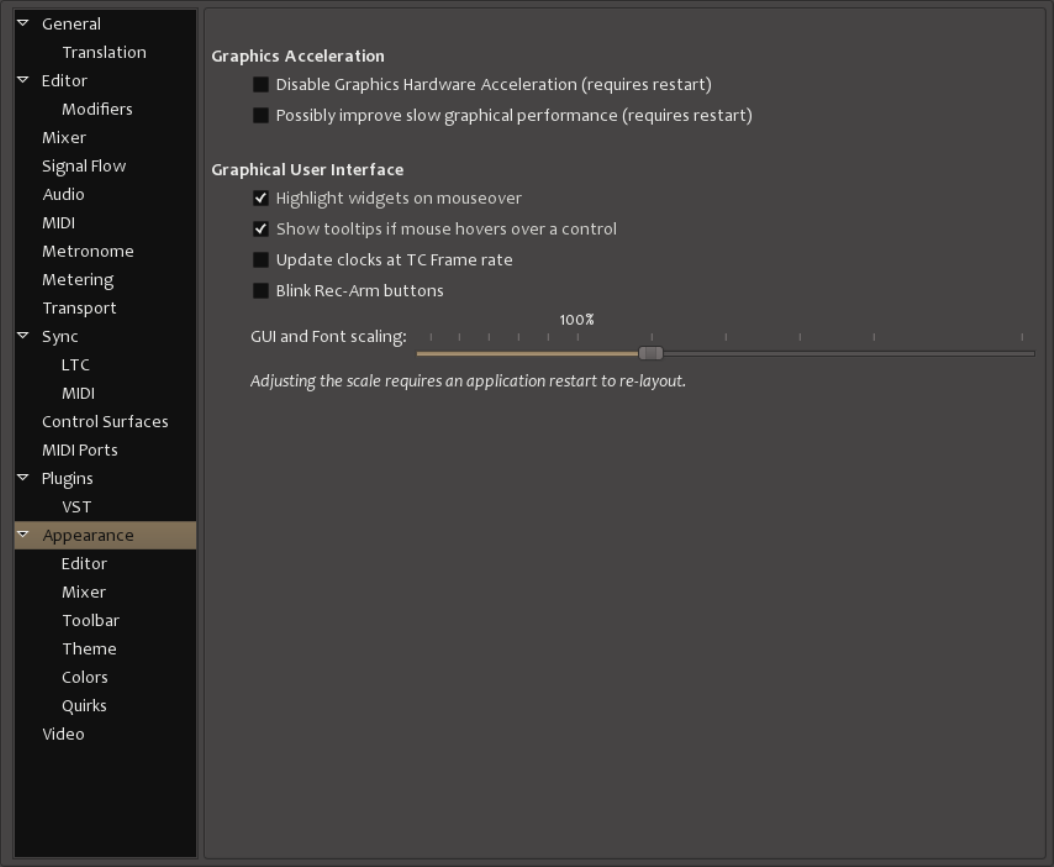The width and height of the screenshot is (1054, 867).
Task: Enable Disable Graphics Hardware Acceleration checkbox
Action: tap(261, 85)
